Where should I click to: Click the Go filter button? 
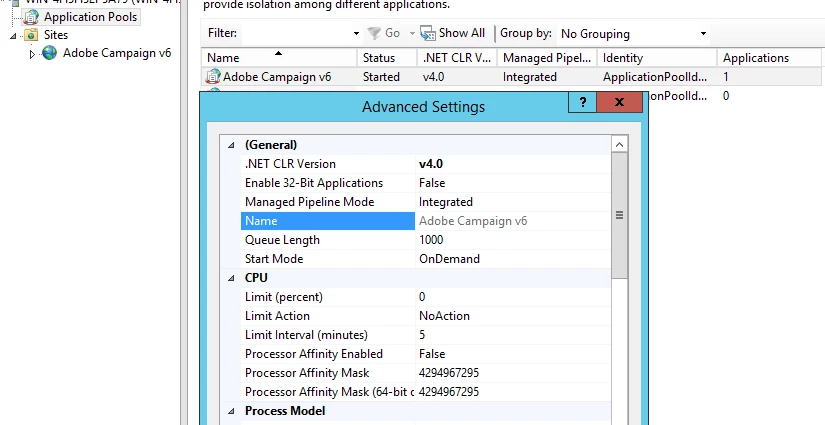tap(384, 33)
